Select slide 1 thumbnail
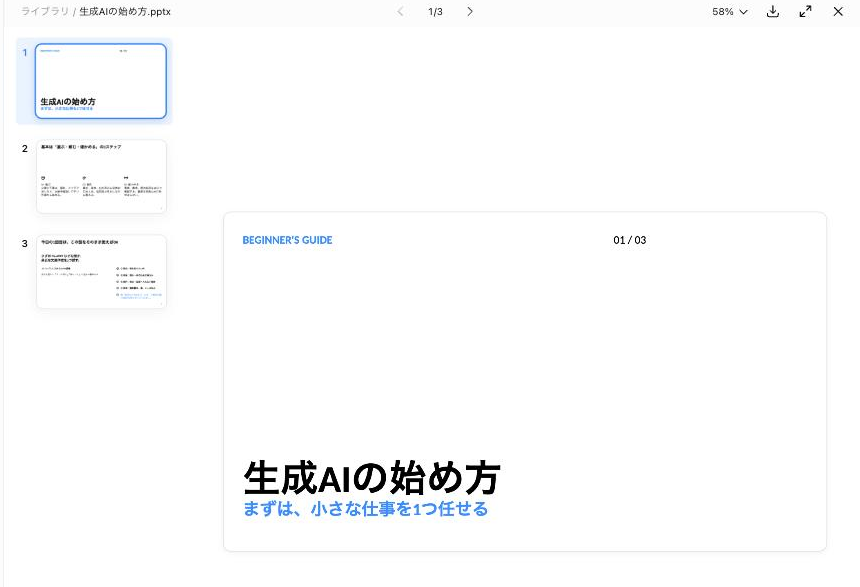 click(101, 81)
